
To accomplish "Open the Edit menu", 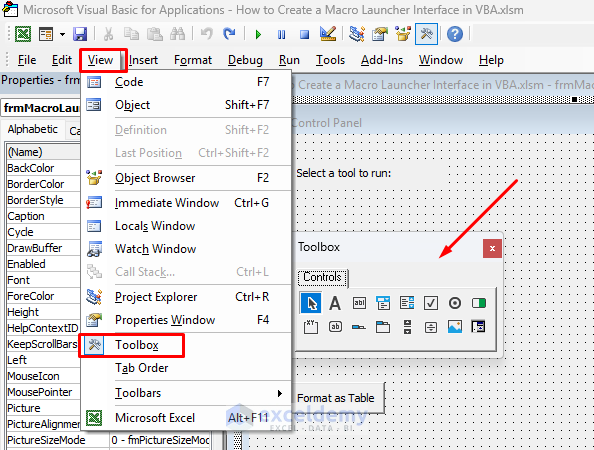I will [62, 60].
